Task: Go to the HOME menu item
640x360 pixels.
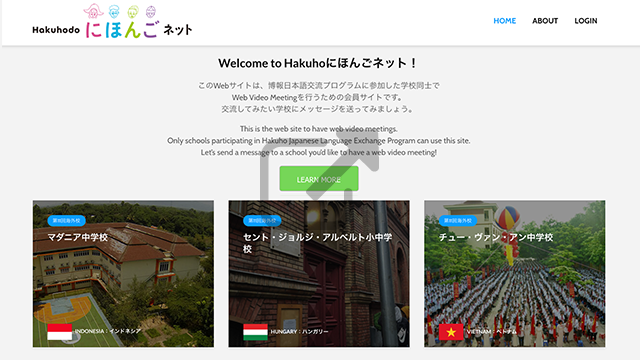Action: pos(504,21)
